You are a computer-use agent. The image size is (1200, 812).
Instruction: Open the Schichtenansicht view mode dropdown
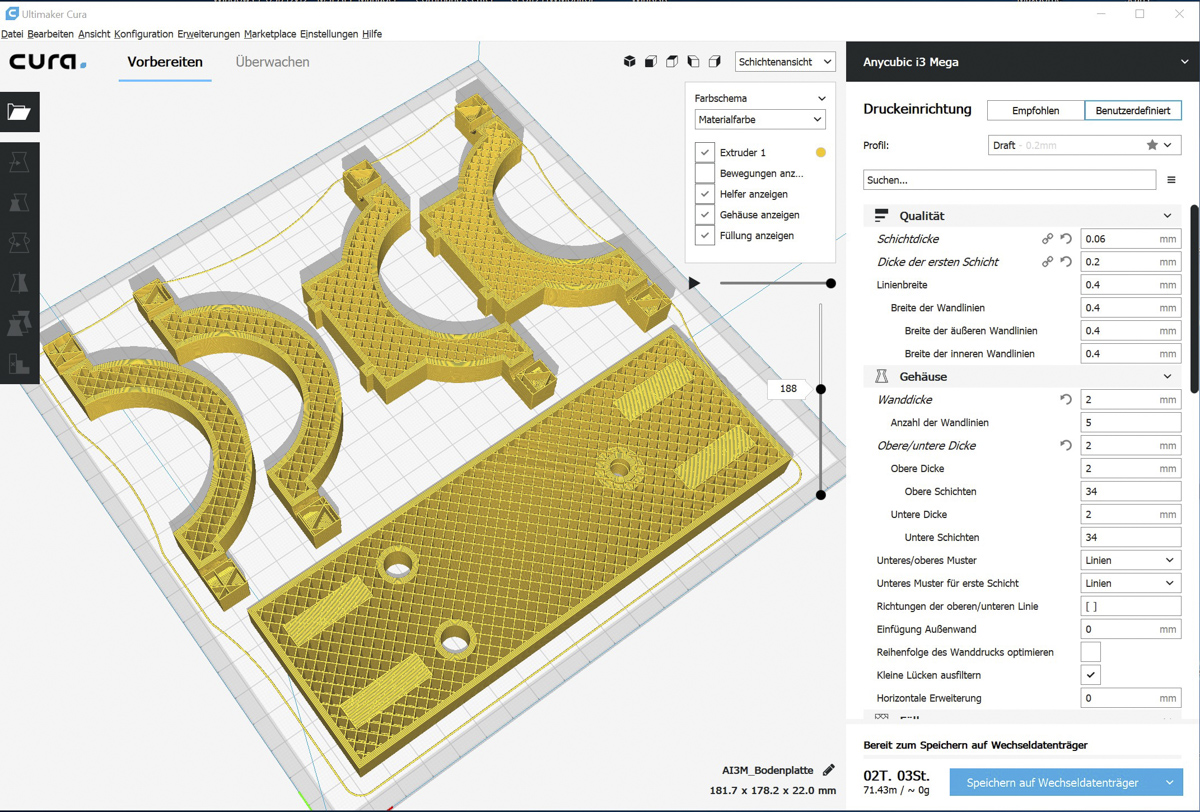pyautogui.click(x=785, y=62)
